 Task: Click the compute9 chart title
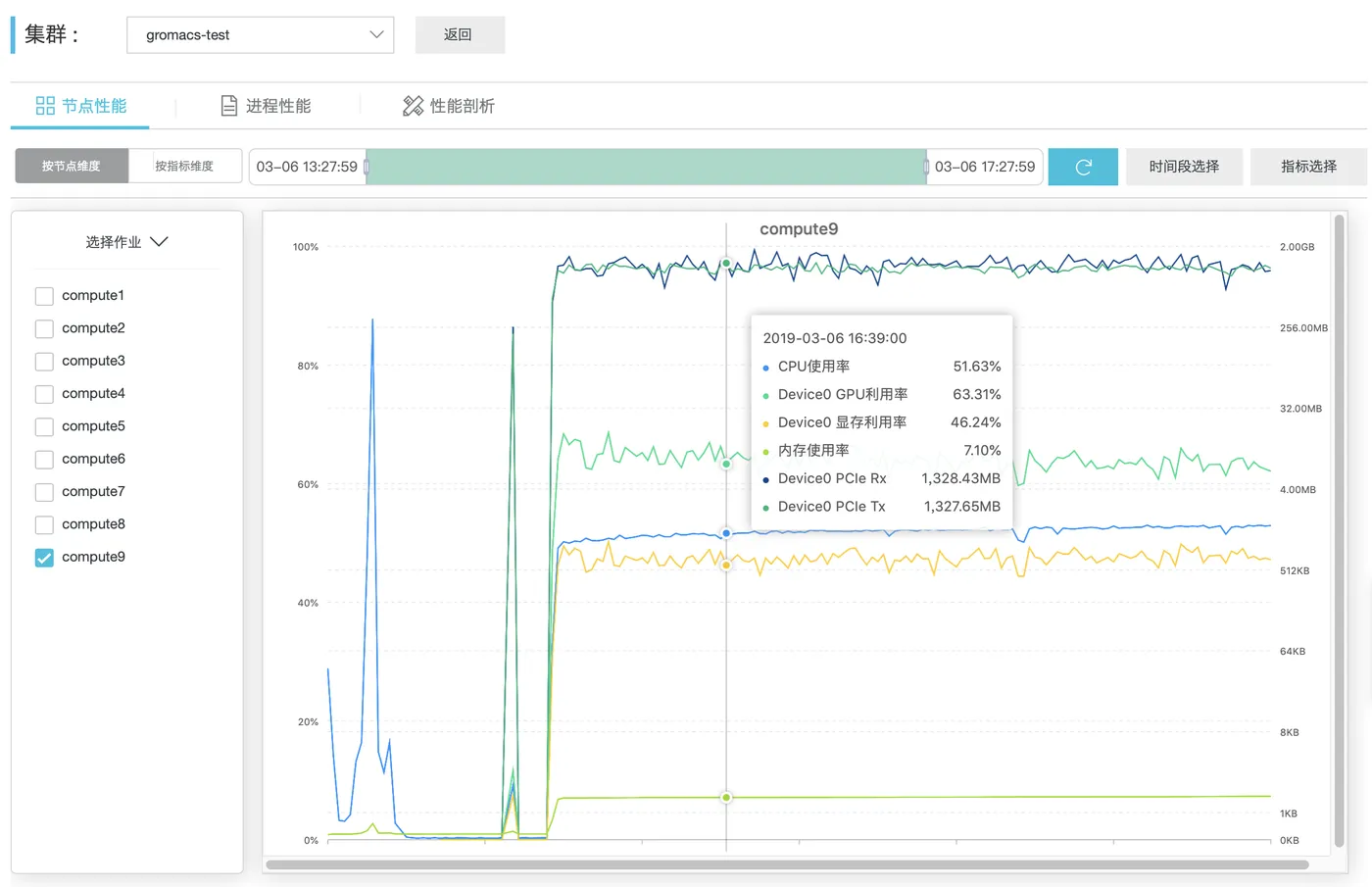[799, 229]
